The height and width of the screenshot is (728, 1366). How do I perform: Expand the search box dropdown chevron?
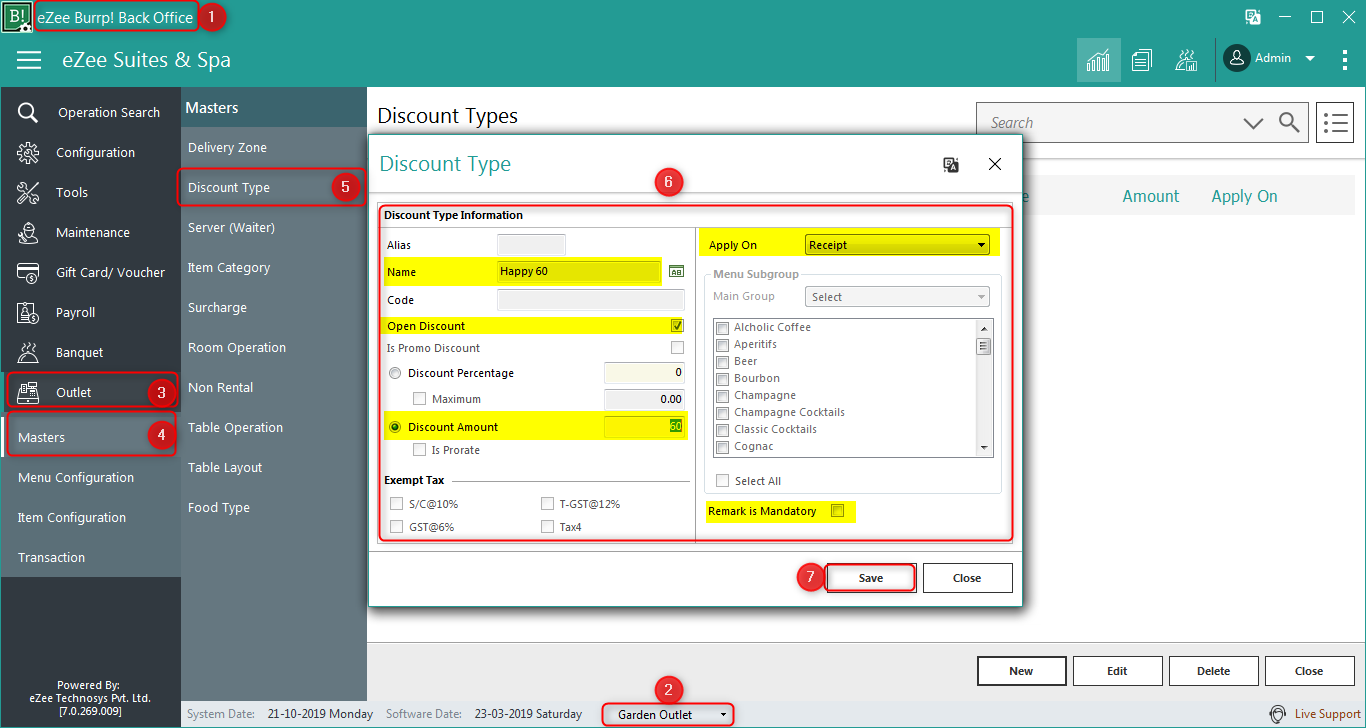[x=1253, y=123]
